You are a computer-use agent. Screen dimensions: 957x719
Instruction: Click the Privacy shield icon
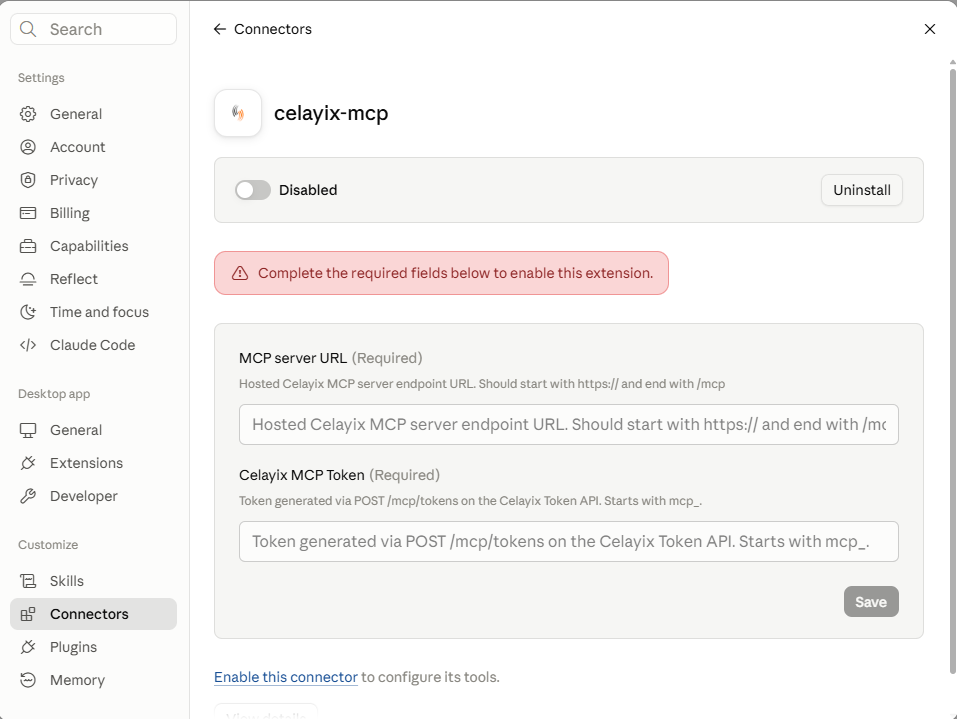point(28,180)
